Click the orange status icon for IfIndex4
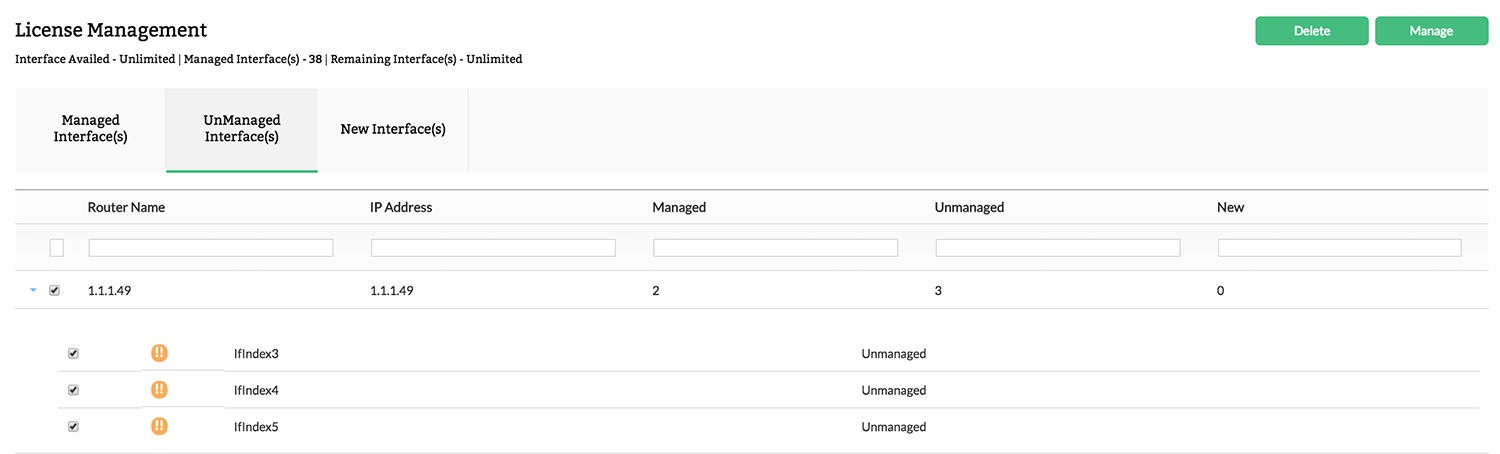This screenshot has height=454, width=1500. (159, 390)
